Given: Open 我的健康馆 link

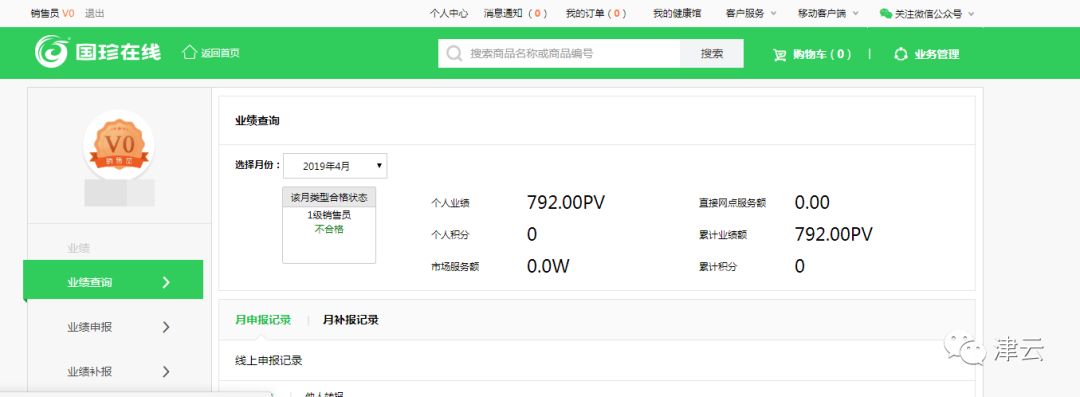Looking at the screenshot, I should point(677,13).
